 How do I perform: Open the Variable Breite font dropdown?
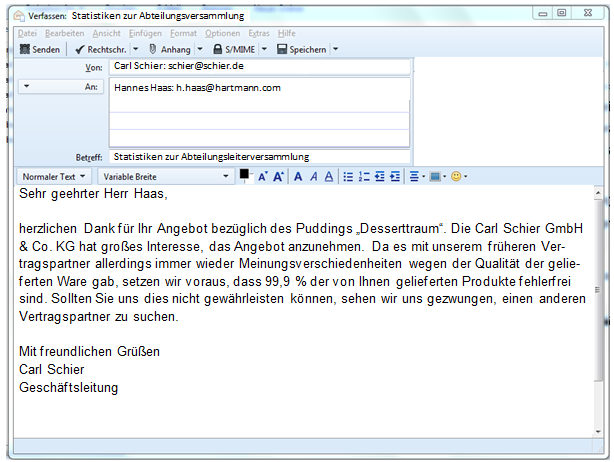[x=165, y=176]
